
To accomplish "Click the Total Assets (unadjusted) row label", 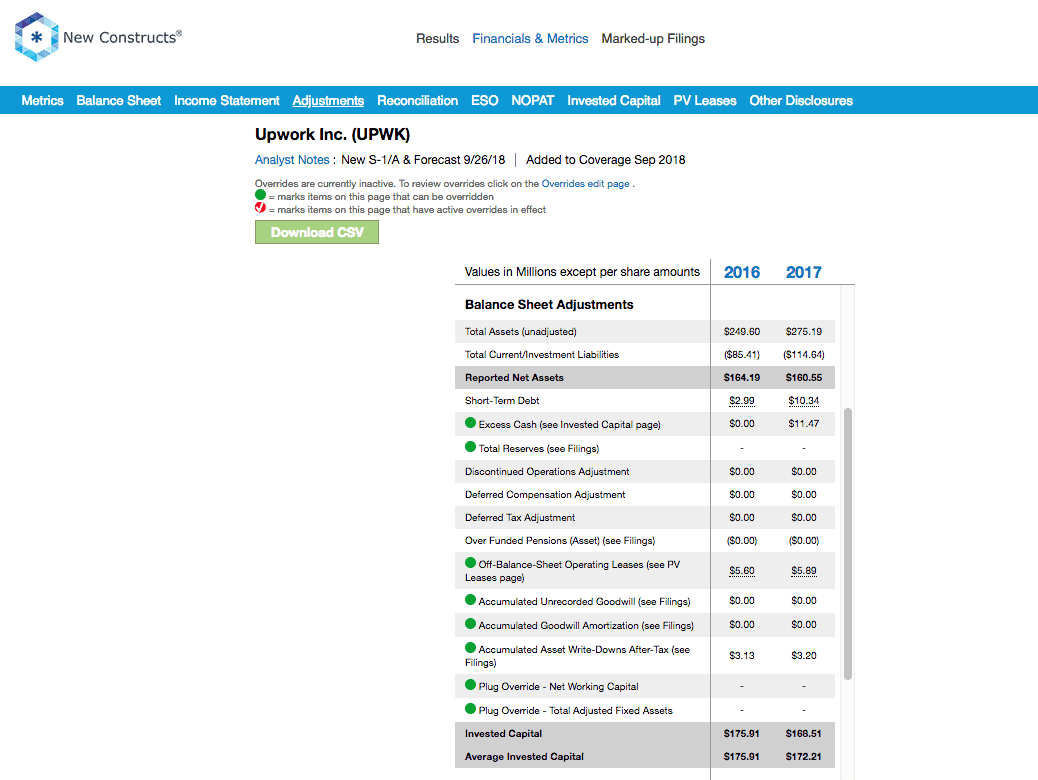I will (x=520, y=332).
